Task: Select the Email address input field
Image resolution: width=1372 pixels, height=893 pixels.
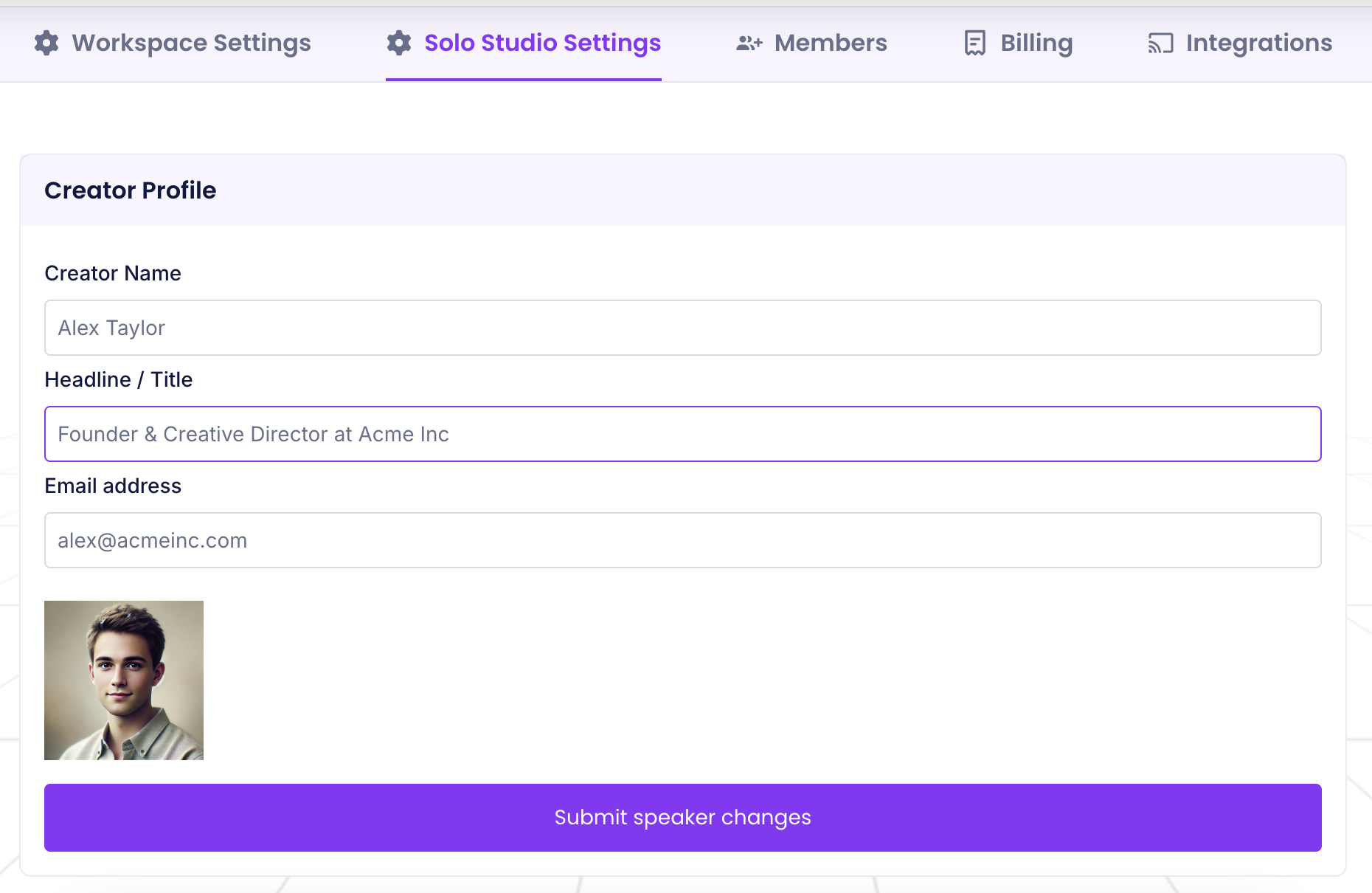Action: click(x=683, y=540)
